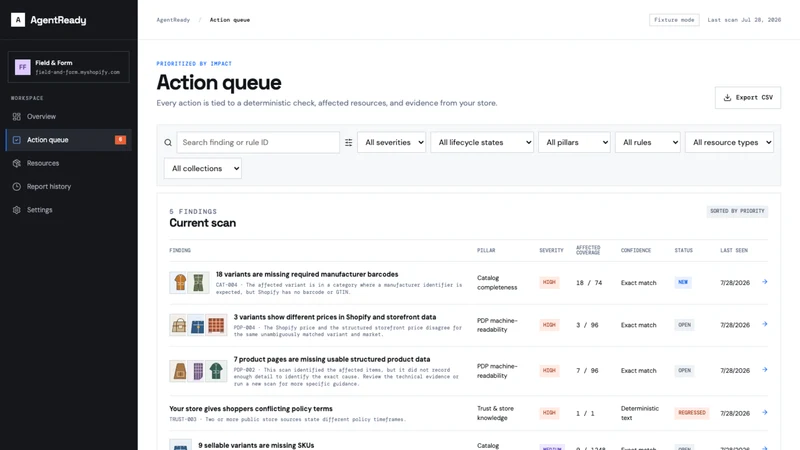Open Report history in the sidebar
Viewport: 800px width, 450px height.
pyautogui.click(x=68, y=187)
